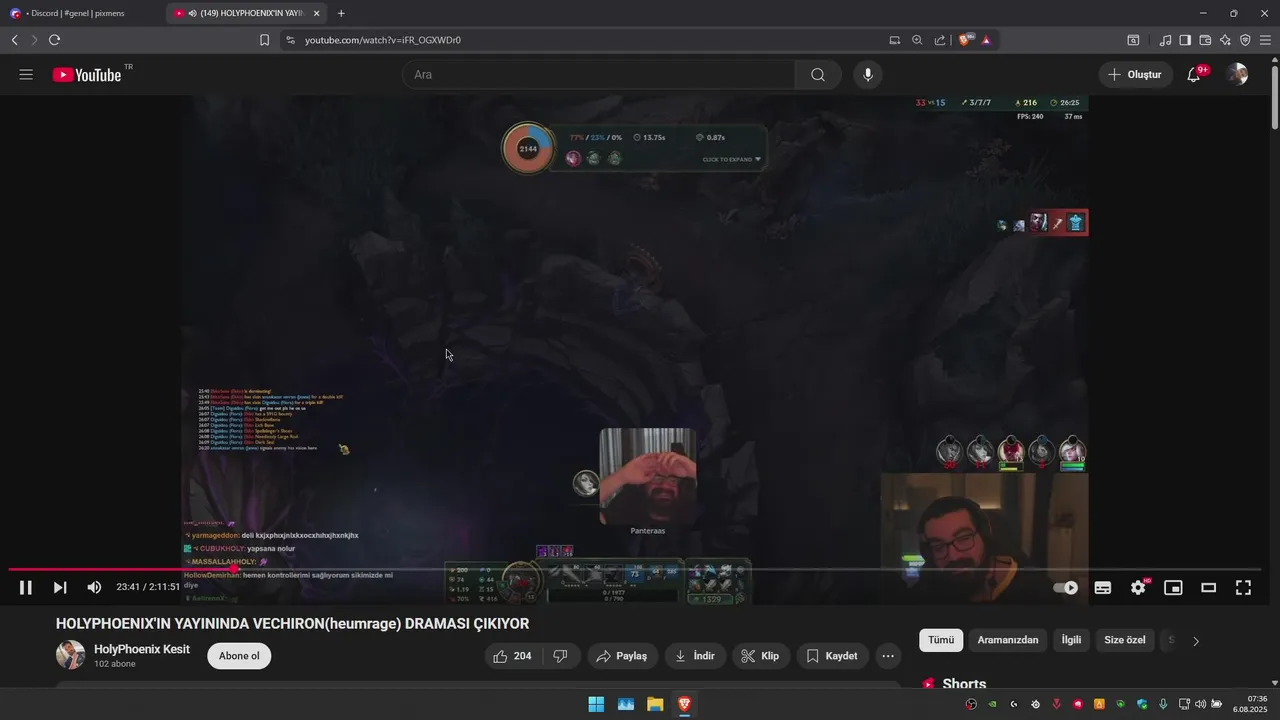Select the İlgili filter chip
Viewport: 1280px width, 720px height.
(x=1072, y=640)
